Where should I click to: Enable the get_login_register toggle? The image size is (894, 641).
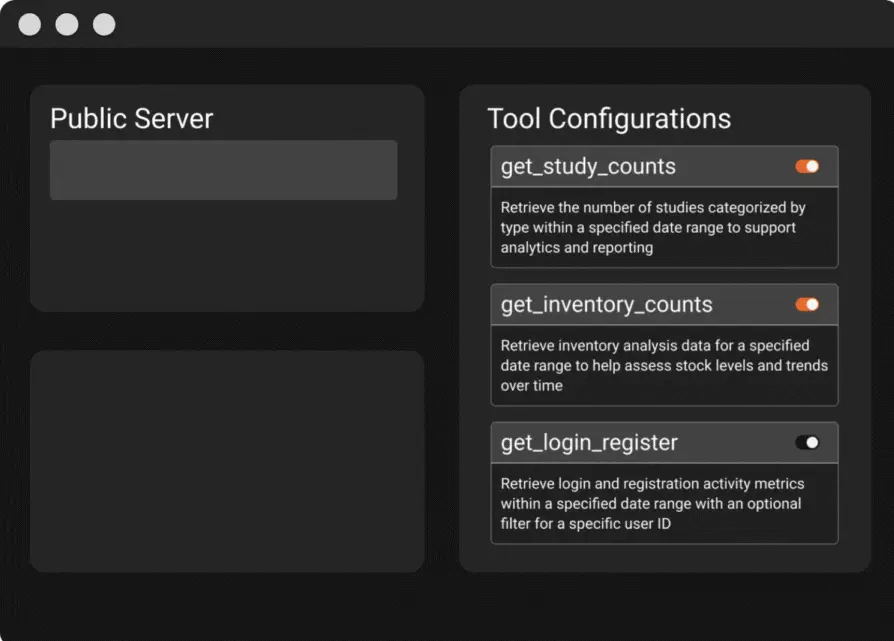[x=807, y=443]
